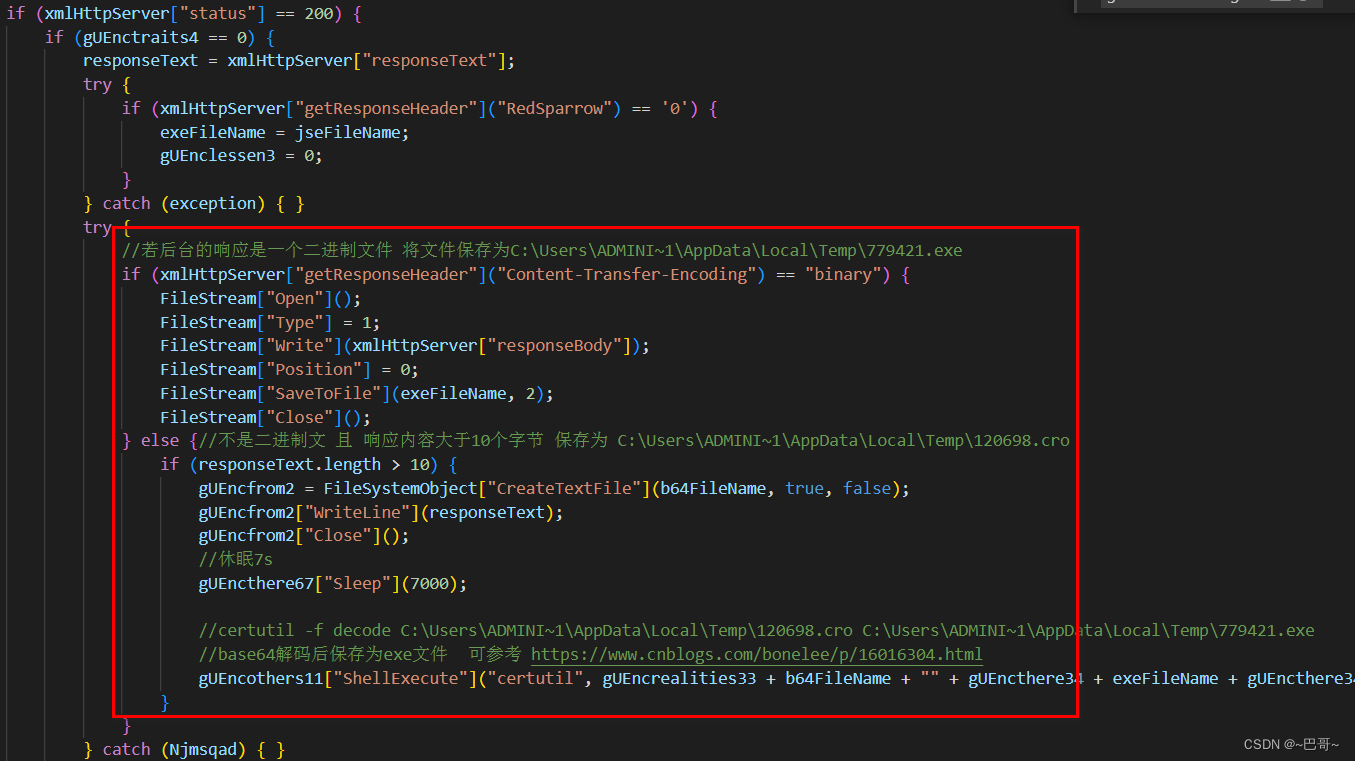
Task: Click the xmlHttpServer["status"] == 200 line
Action: [184, 13]
